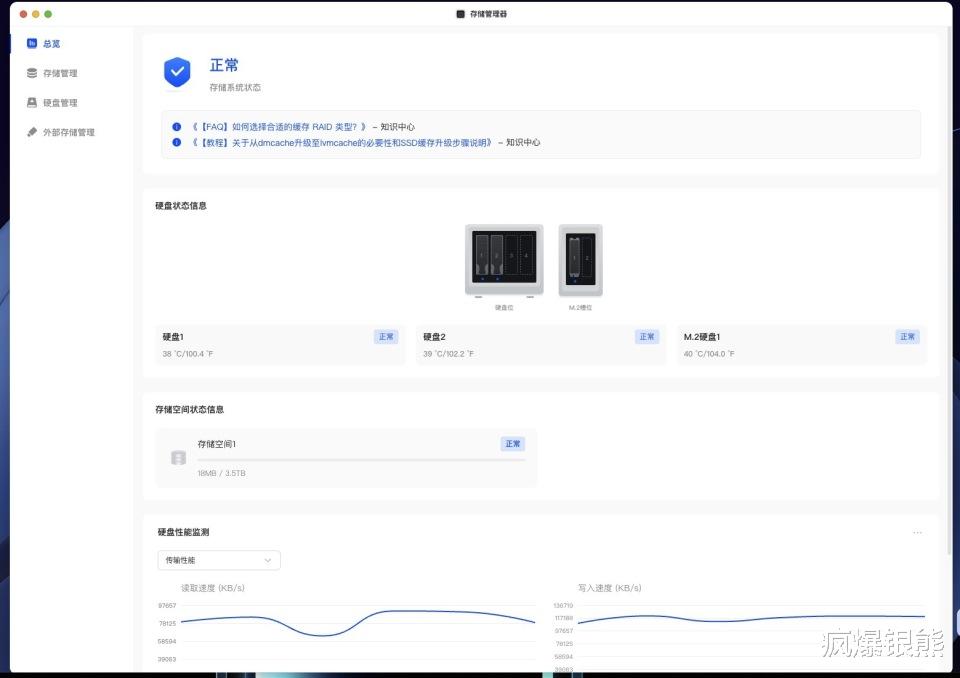The height and width of the screenshot is (678, 960).
Task: Expand the 传输性能 dropdown
Action: point(219,560)
